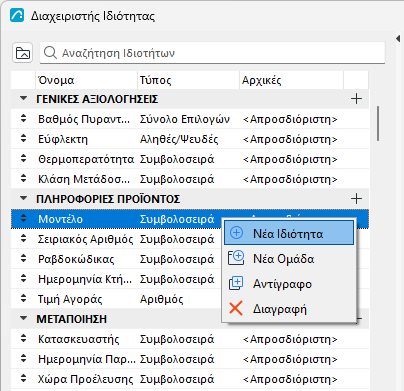Select the Τιμή Αγοράς property name
The height and width of the screenshot is (391, 404).
coord(70,299)
